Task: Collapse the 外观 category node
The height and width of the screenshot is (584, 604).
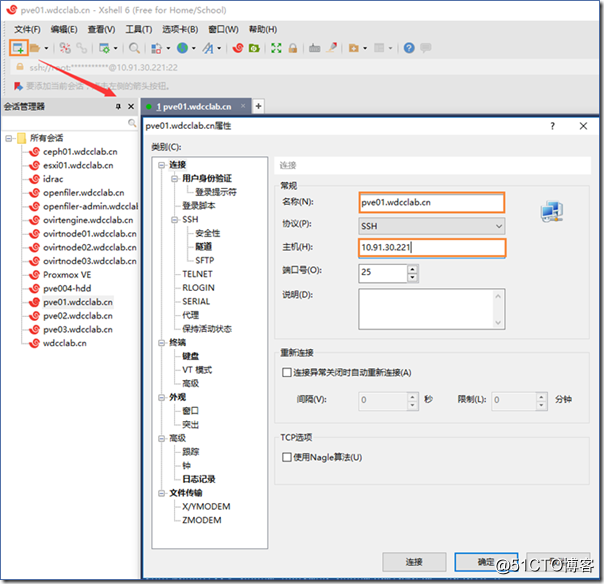Action: [x=161, y=397]
